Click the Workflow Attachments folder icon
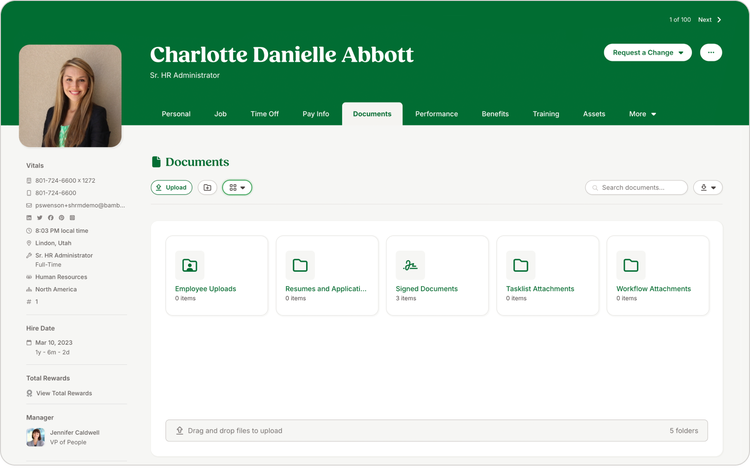The image size is (750, 474). [630, 265]
